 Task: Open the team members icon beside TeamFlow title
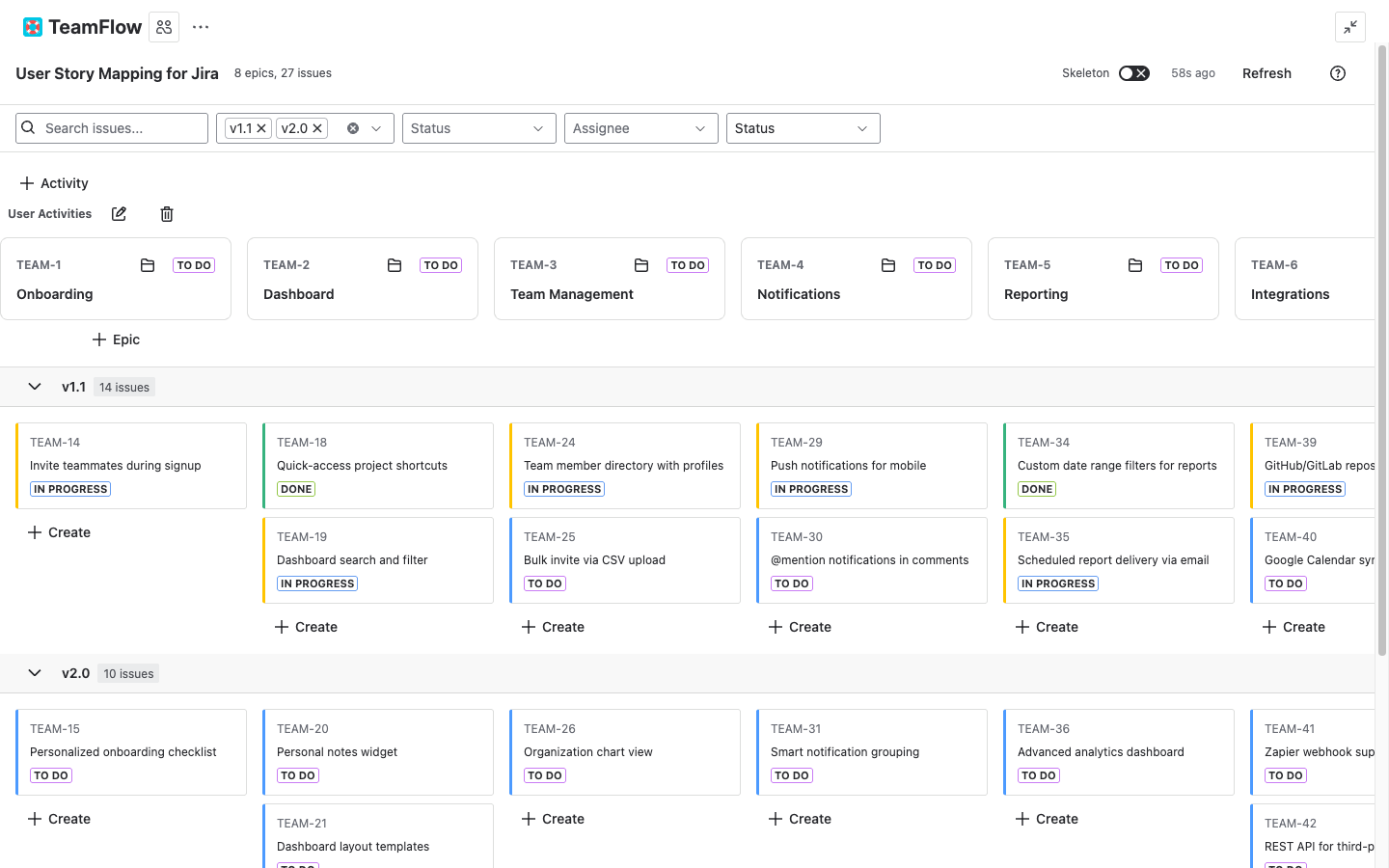point(163,26)
